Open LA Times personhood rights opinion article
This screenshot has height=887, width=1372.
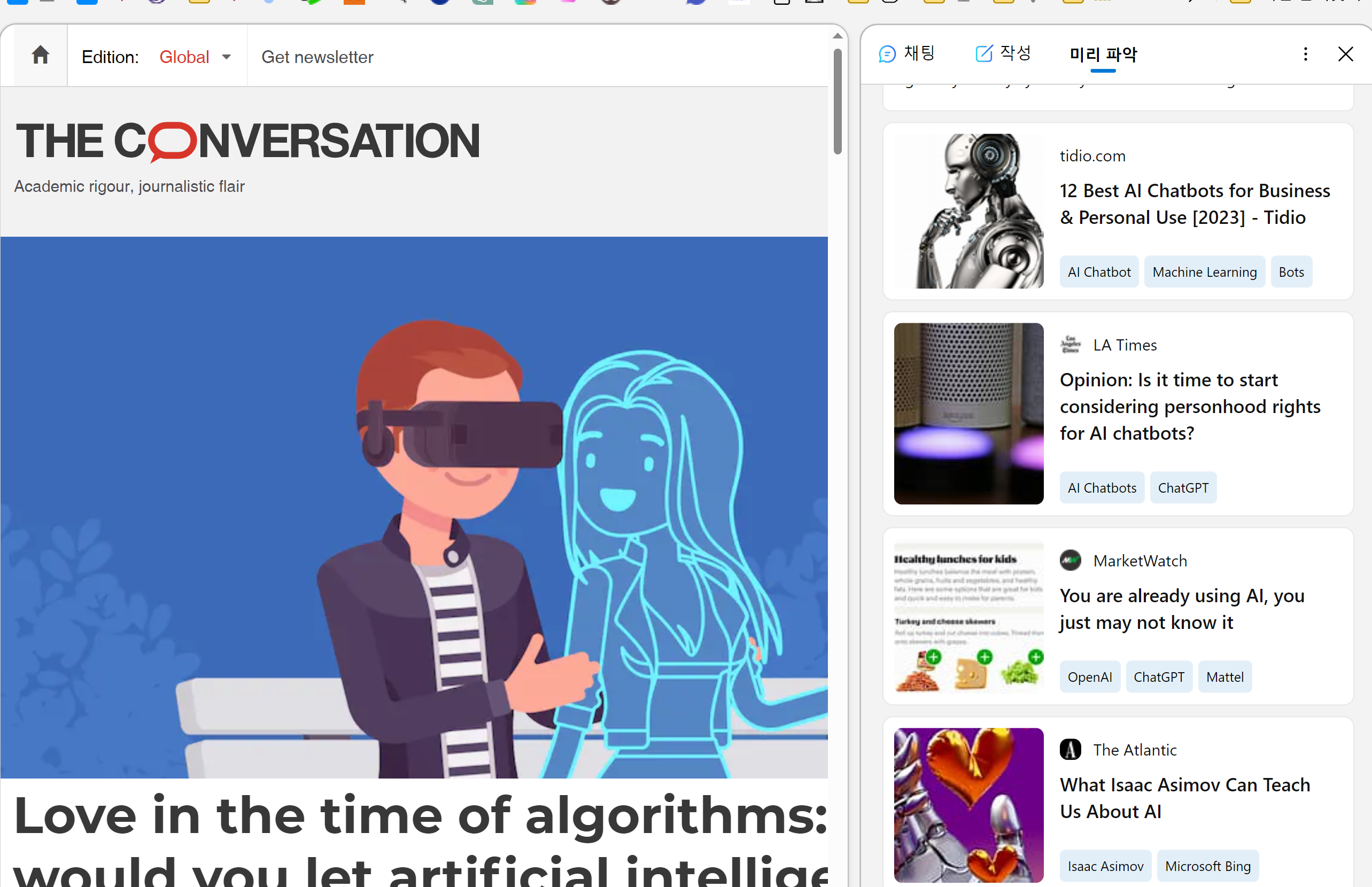(1189, 407)
